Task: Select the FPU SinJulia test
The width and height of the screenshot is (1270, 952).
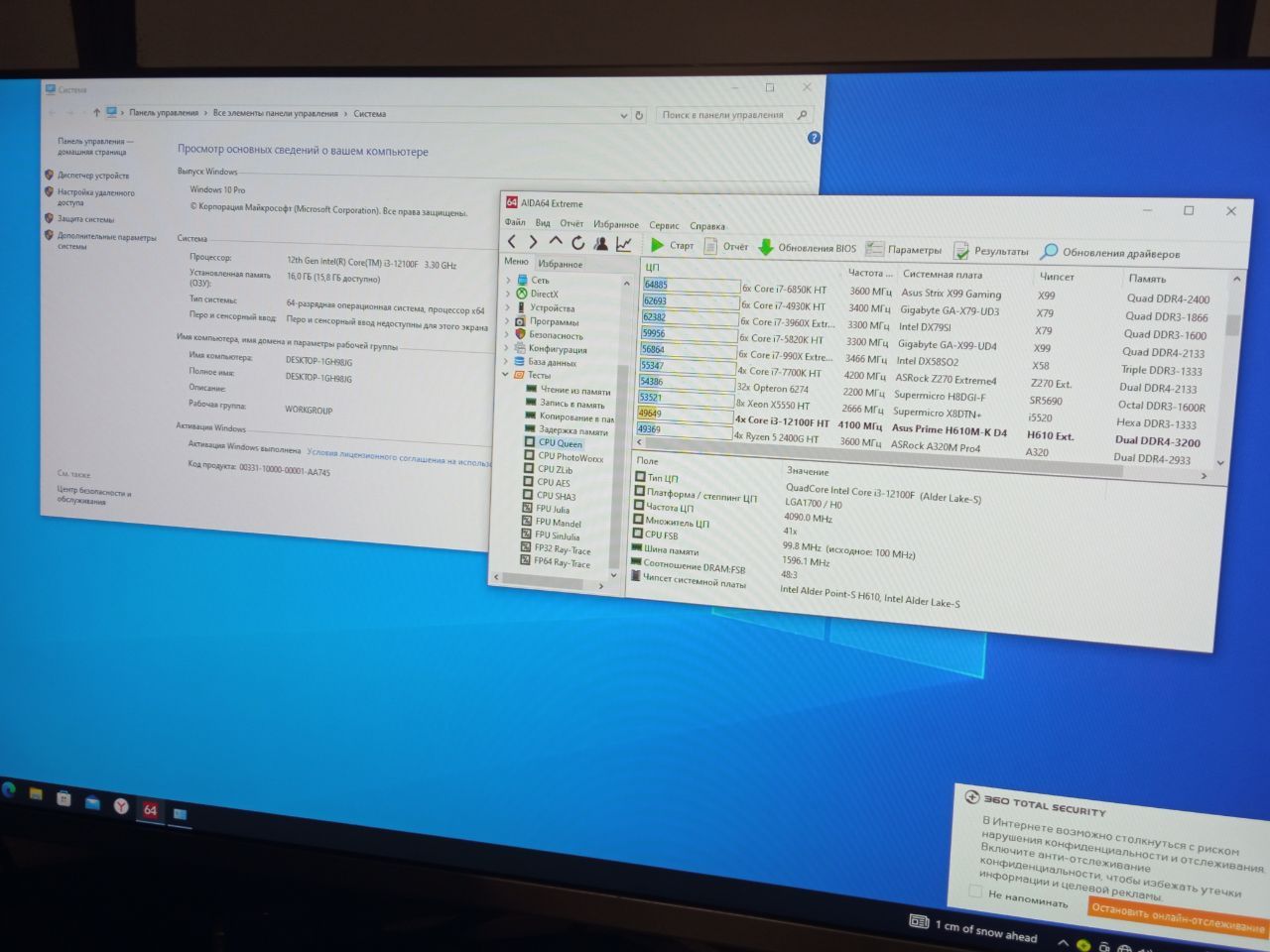Action: 551,536
